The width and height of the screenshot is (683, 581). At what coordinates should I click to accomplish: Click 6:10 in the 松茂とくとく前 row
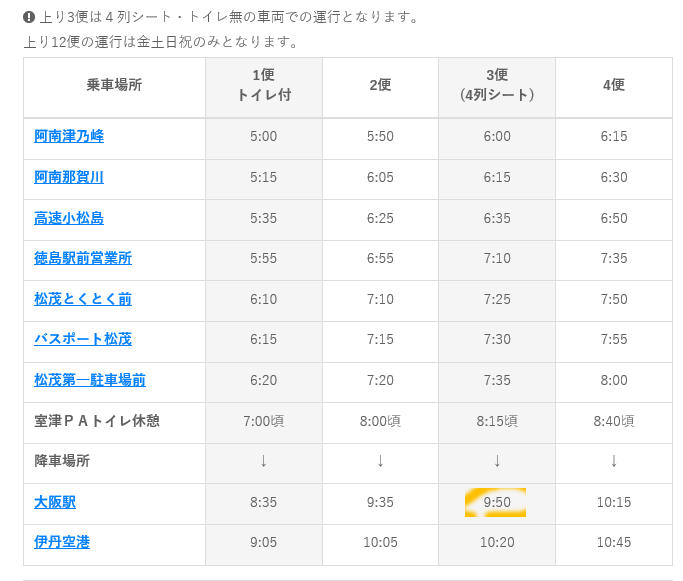click(264, 299)
